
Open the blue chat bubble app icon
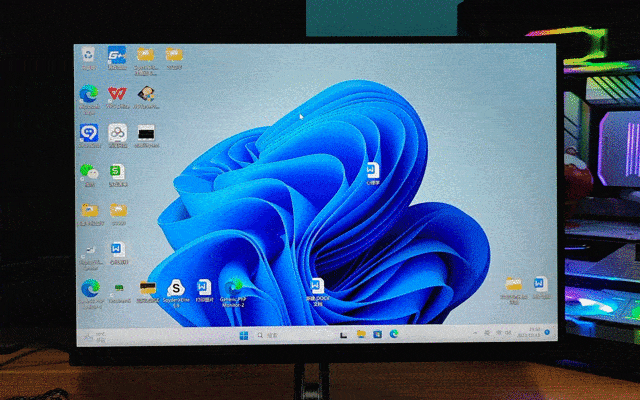pos(88,132)
